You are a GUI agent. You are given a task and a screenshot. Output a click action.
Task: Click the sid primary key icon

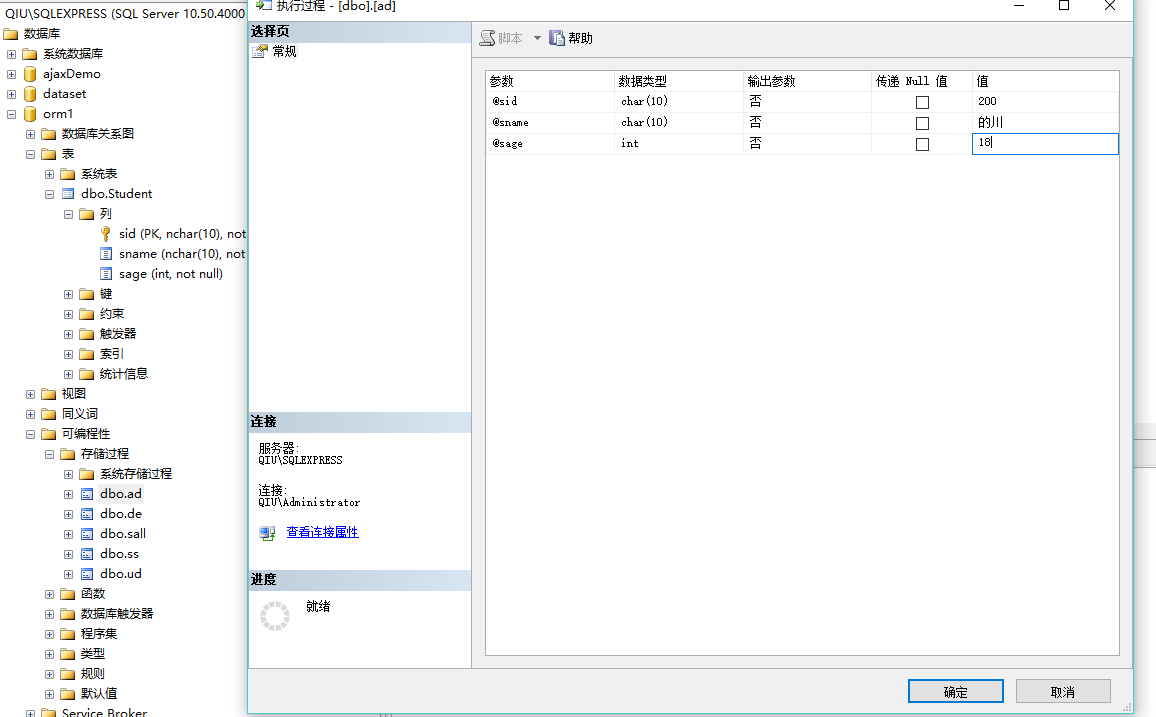coord(106,233)
